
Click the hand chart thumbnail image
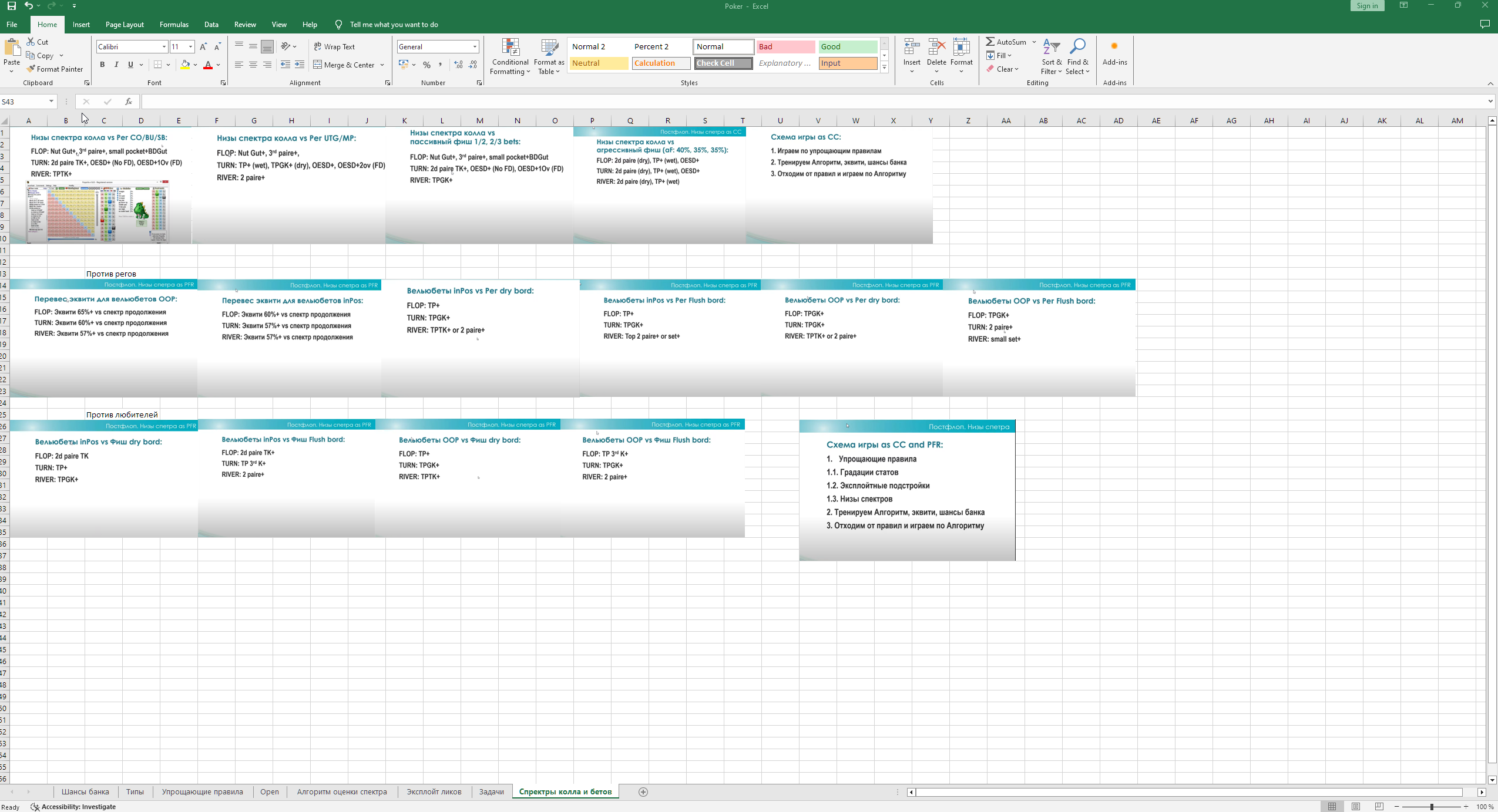point(97,212)
